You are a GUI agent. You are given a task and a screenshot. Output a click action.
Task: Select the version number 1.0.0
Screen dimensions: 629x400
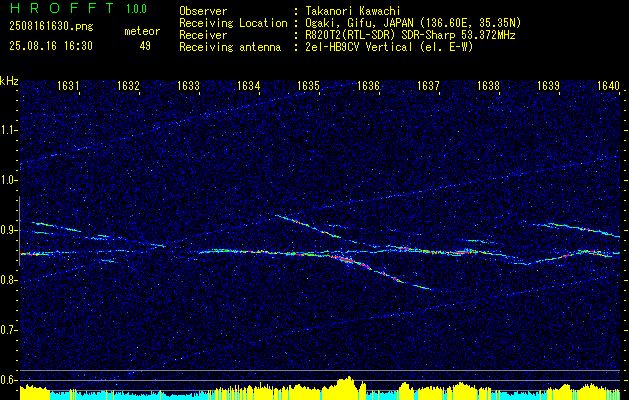click(x=136, y=9)
